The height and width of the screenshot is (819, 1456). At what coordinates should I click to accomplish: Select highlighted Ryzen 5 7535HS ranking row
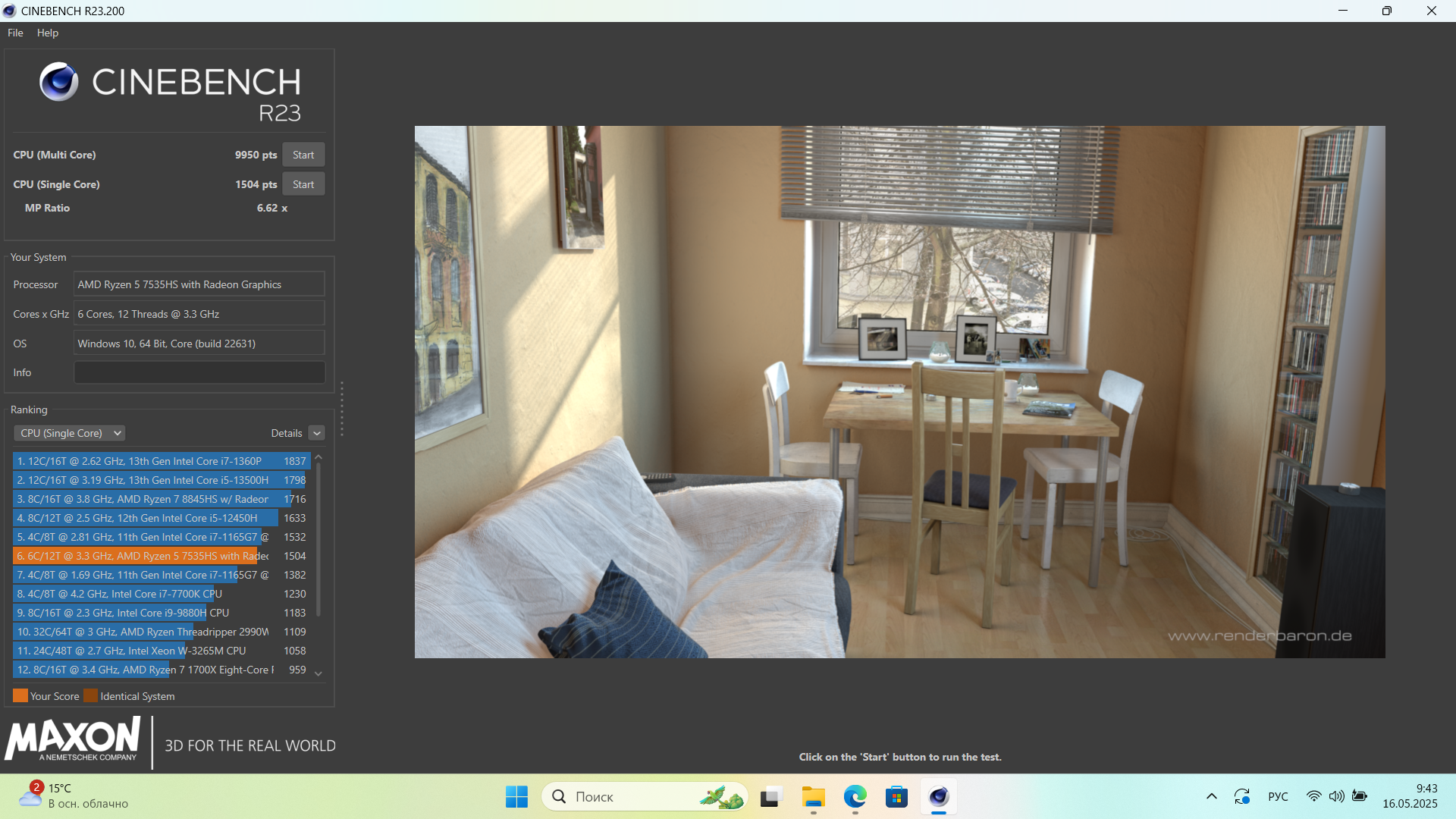162,556
